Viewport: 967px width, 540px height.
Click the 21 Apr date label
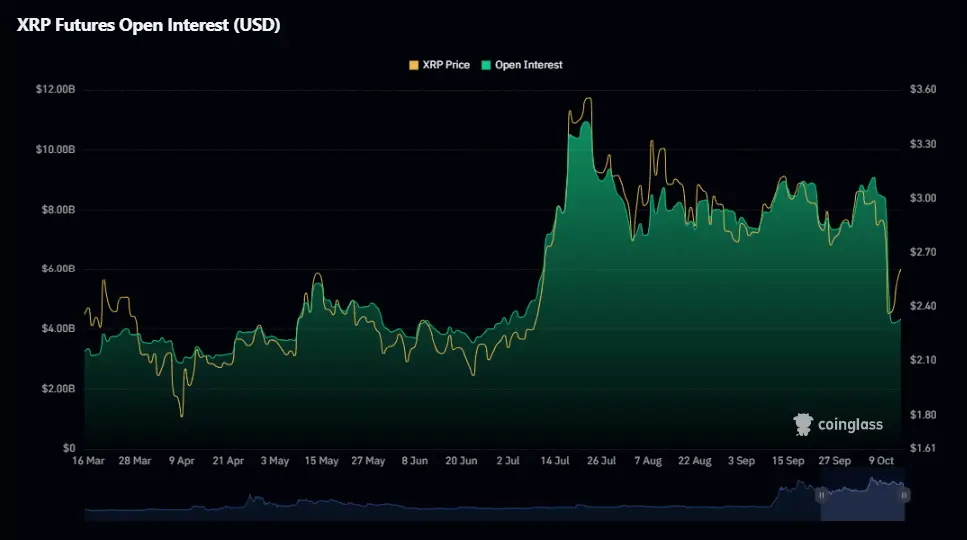click(228, 460)
